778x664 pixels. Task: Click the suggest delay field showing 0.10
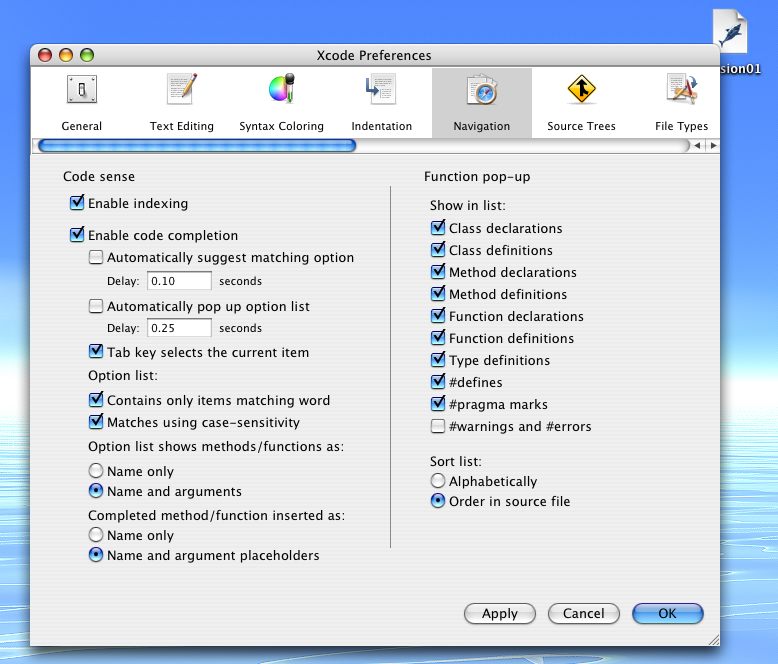point(179,281)
